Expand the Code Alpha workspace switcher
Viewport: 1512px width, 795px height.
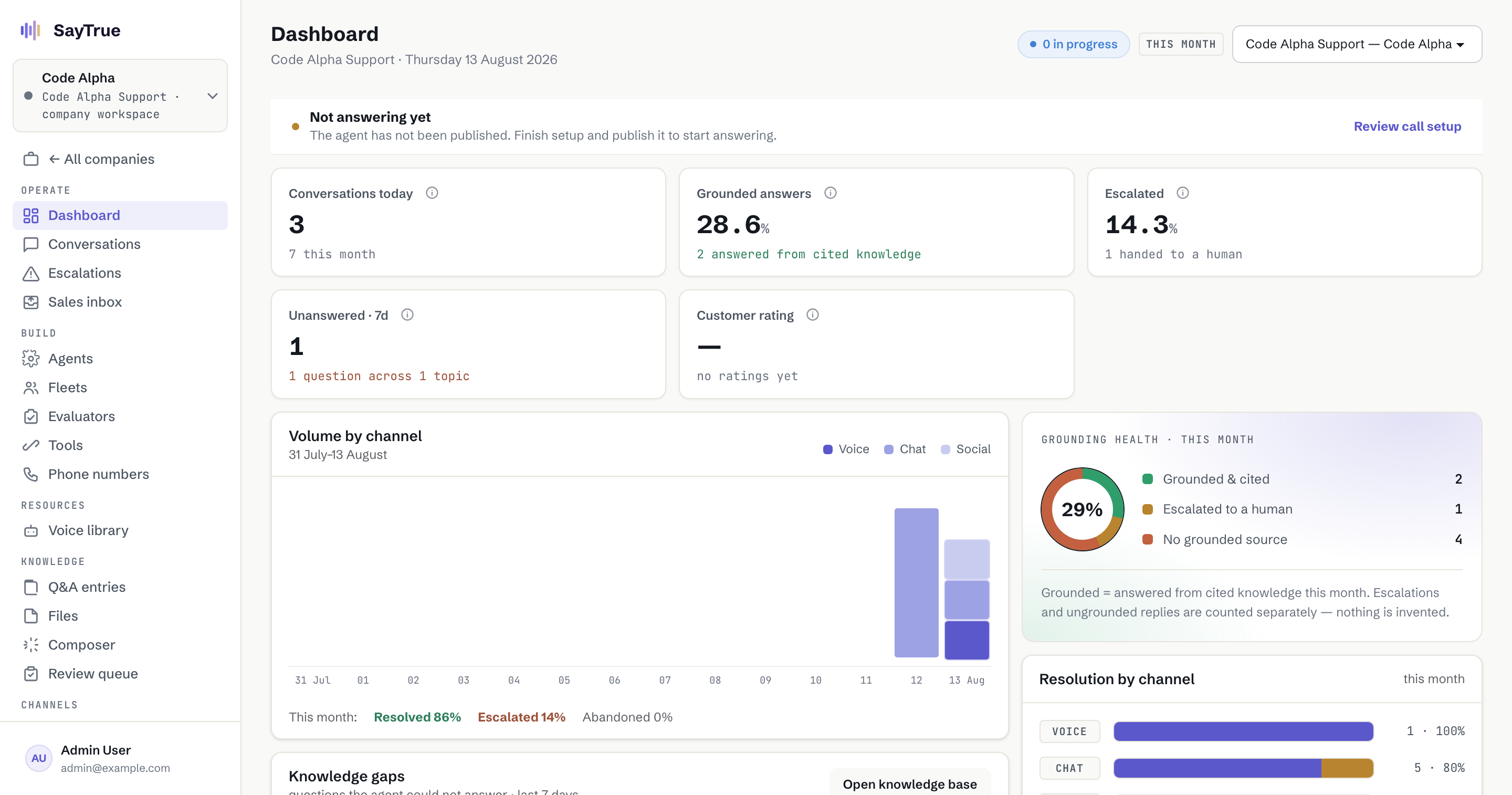120,96
